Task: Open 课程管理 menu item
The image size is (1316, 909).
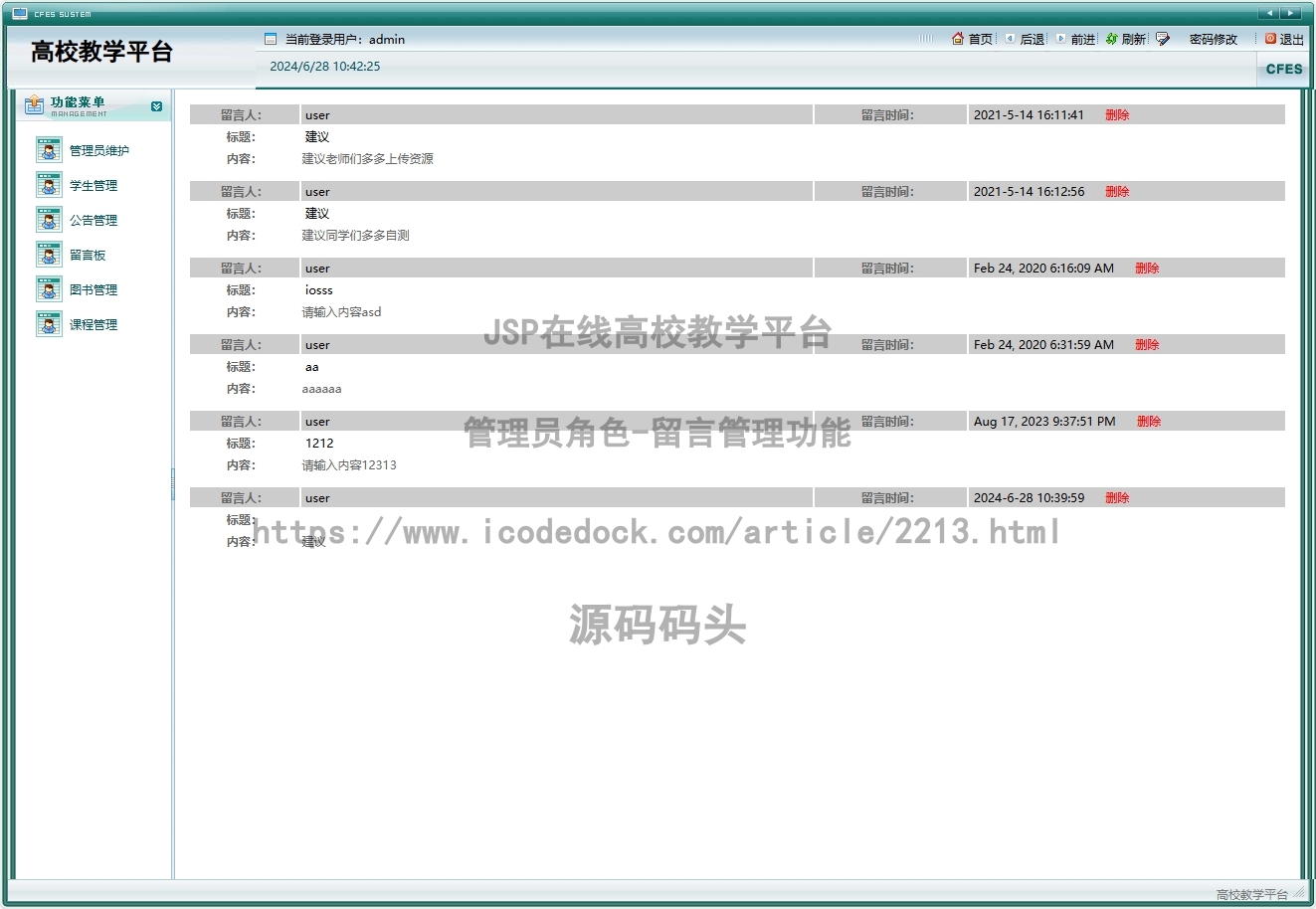Action: pyautogui.click(x=94, y=325)
